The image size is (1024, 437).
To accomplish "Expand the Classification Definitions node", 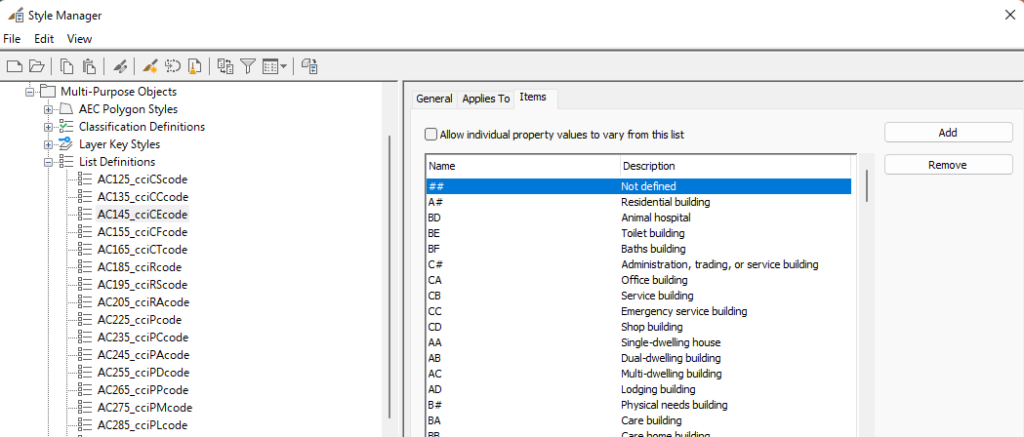I will (48, 127).
